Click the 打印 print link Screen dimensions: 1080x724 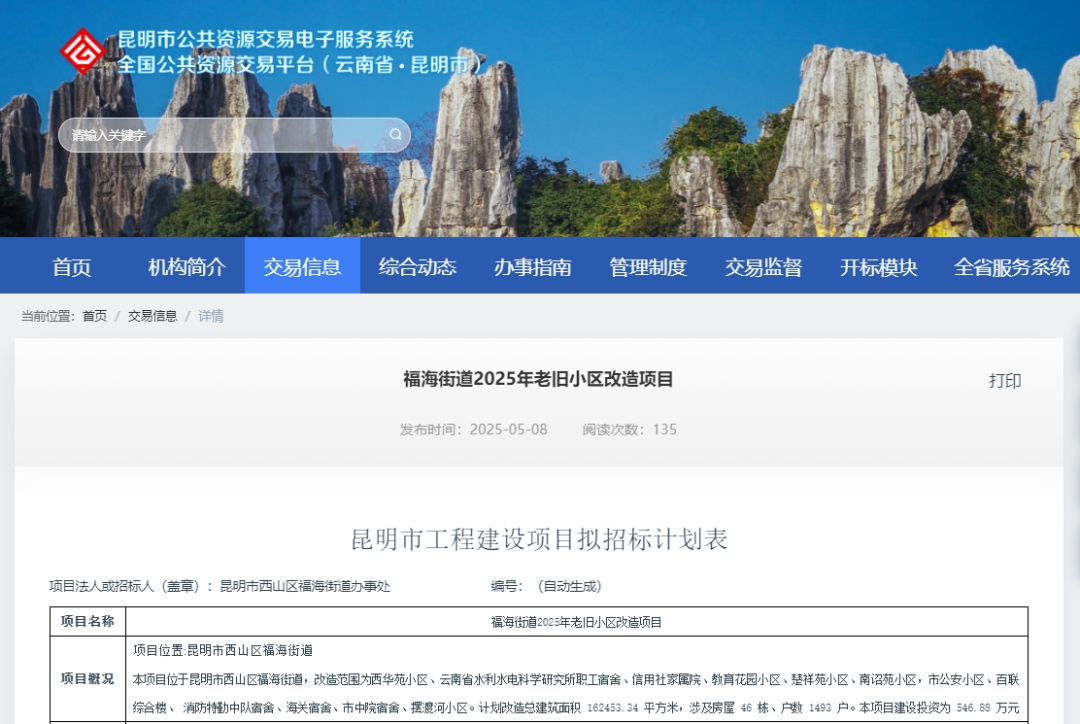click(1007, 381)
